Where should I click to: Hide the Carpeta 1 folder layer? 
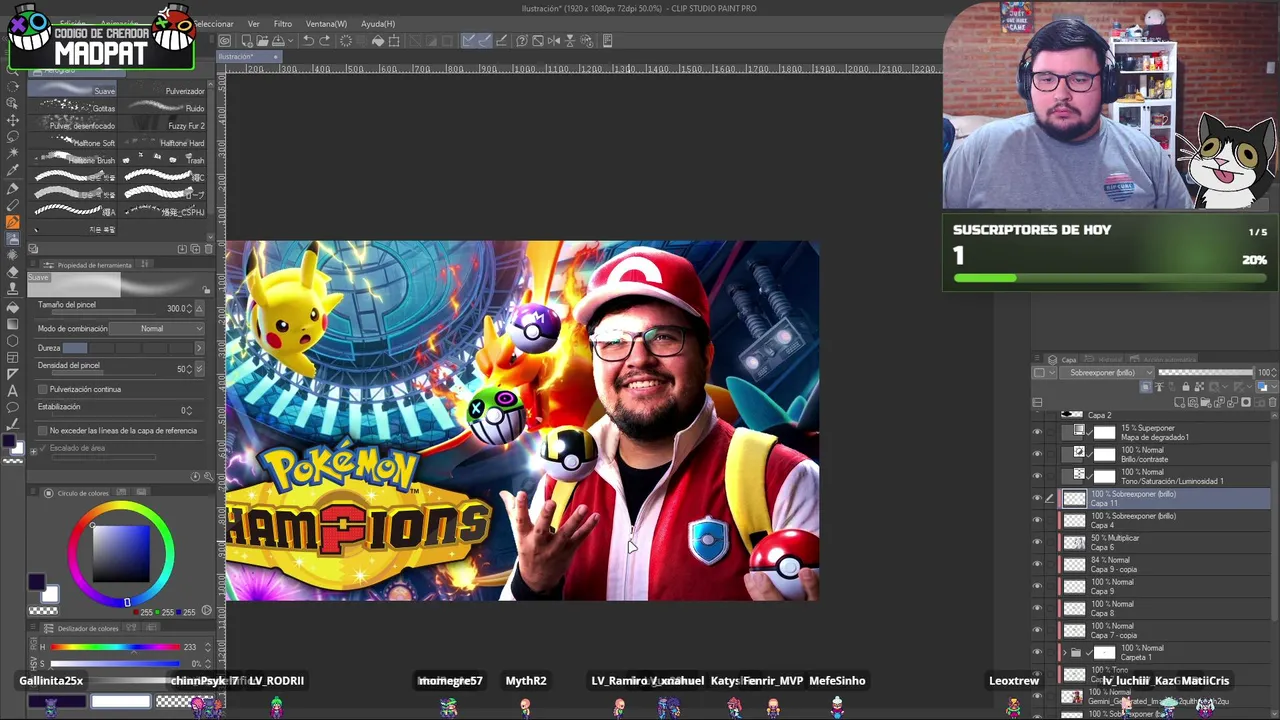click(1037, 652)
